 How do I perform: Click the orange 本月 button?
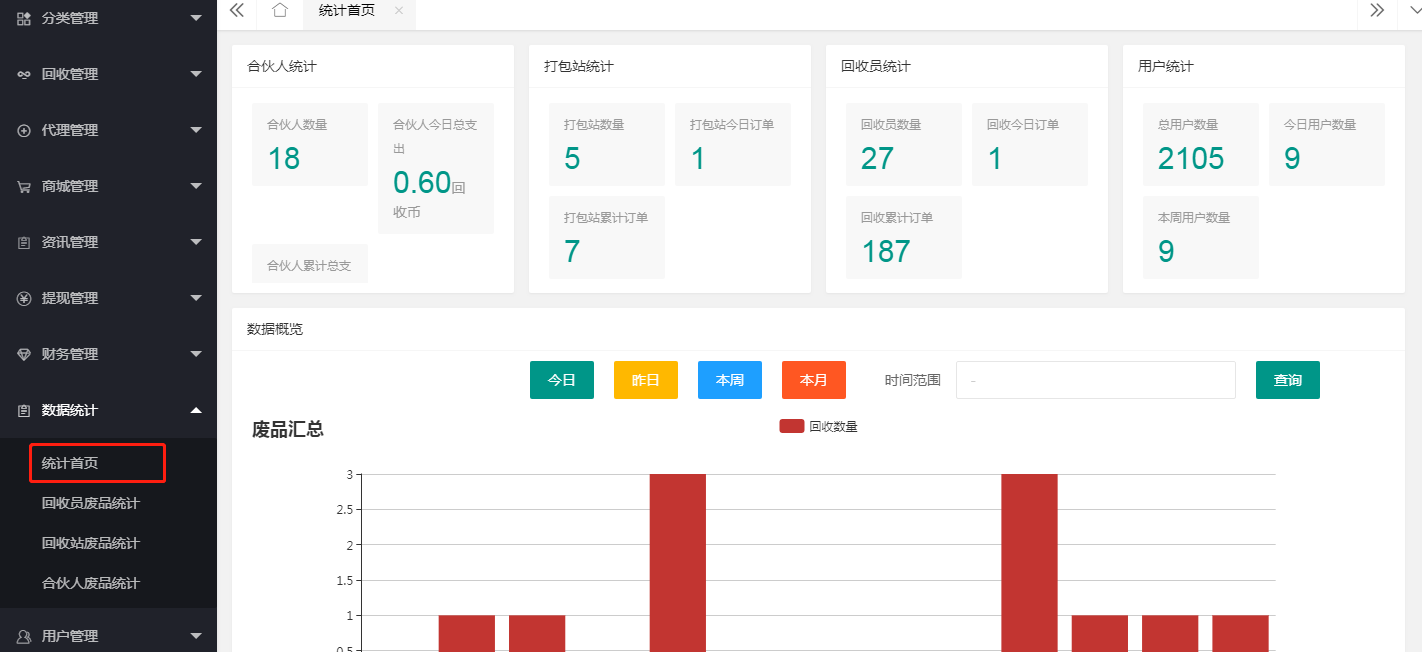coord(814,380)
